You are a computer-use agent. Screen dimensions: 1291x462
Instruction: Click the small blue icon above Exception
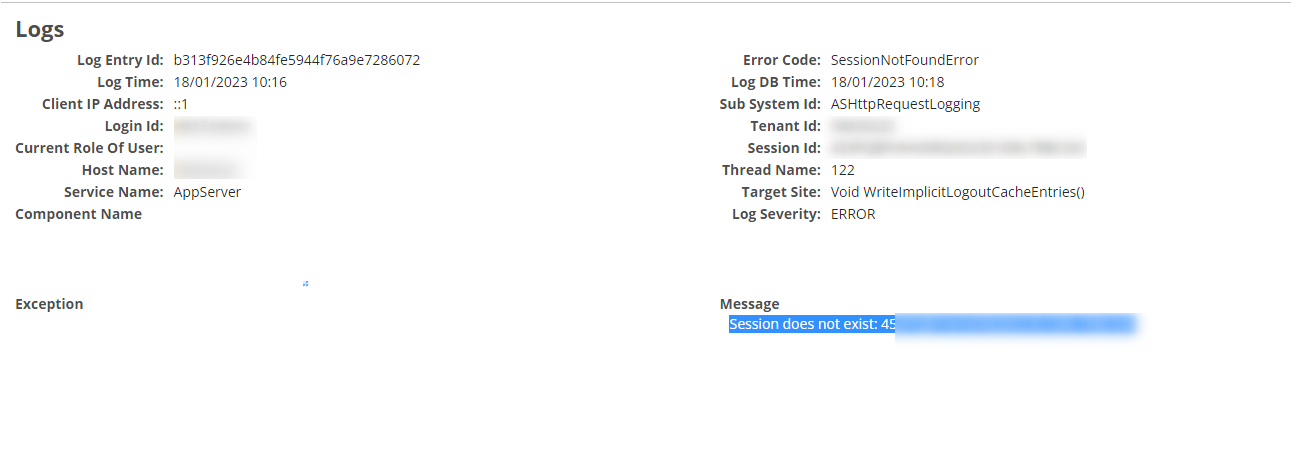(x=305, y=284)
